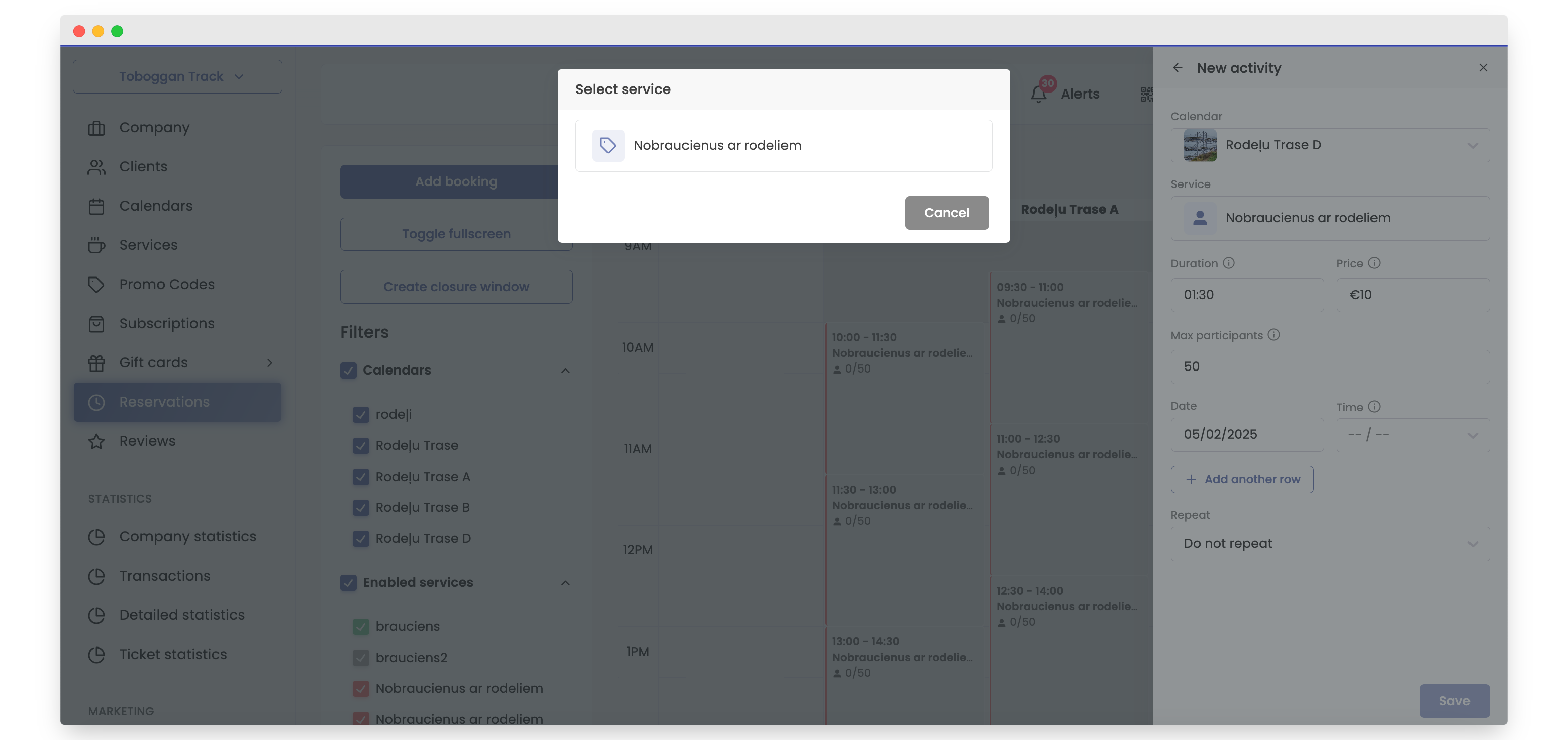The width and height of the screenshot is (1568, 740).
Task: Click the Time info icon
Action: (1374, 406)
